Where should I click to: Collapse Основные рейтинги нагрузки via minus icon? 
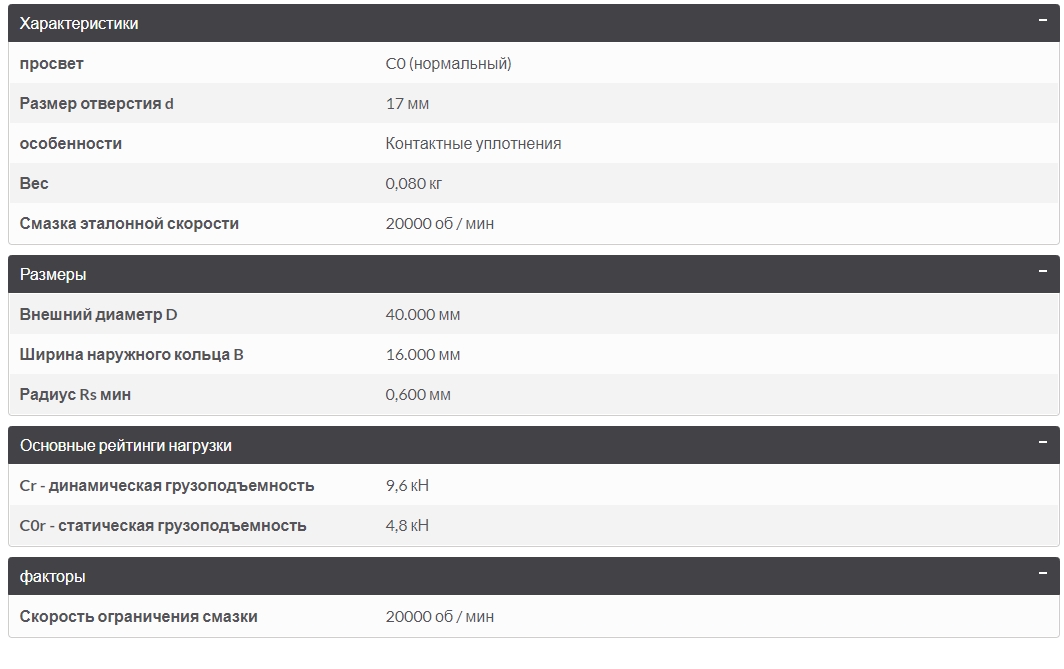click(x=1042, y=442)
